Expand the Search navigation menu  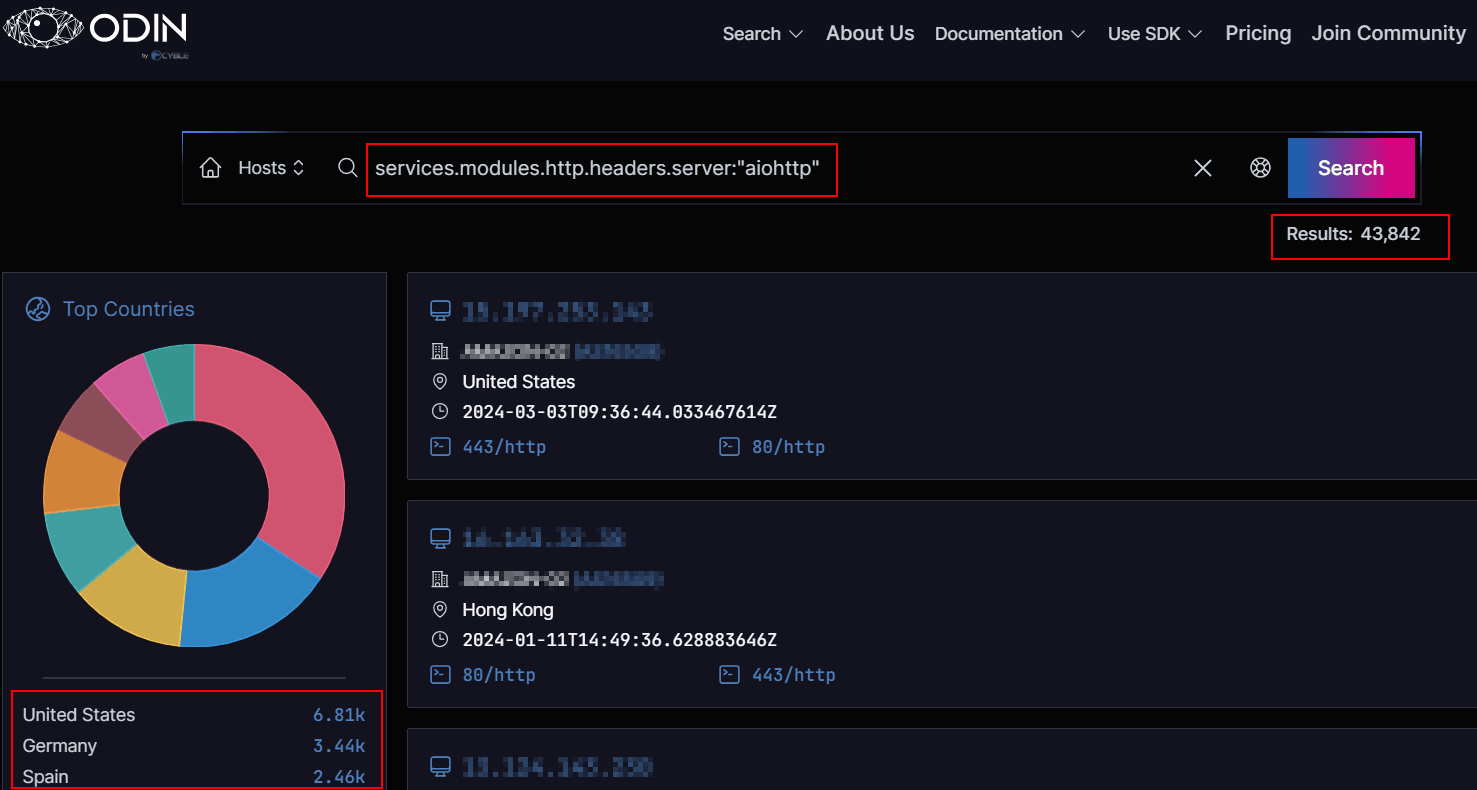[763, 34]
